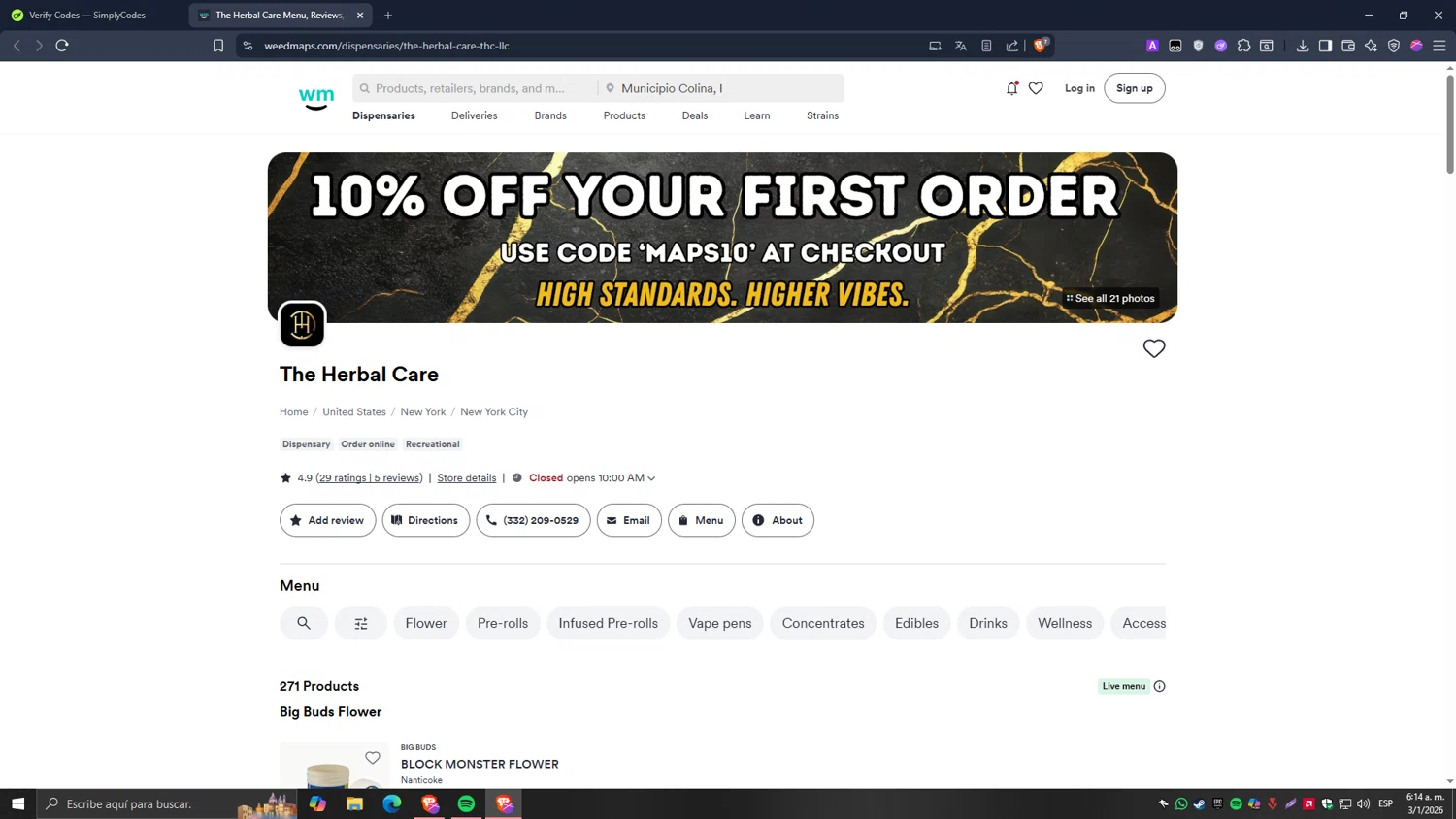Open the location selector Municipio Colina

coord(721,88)
